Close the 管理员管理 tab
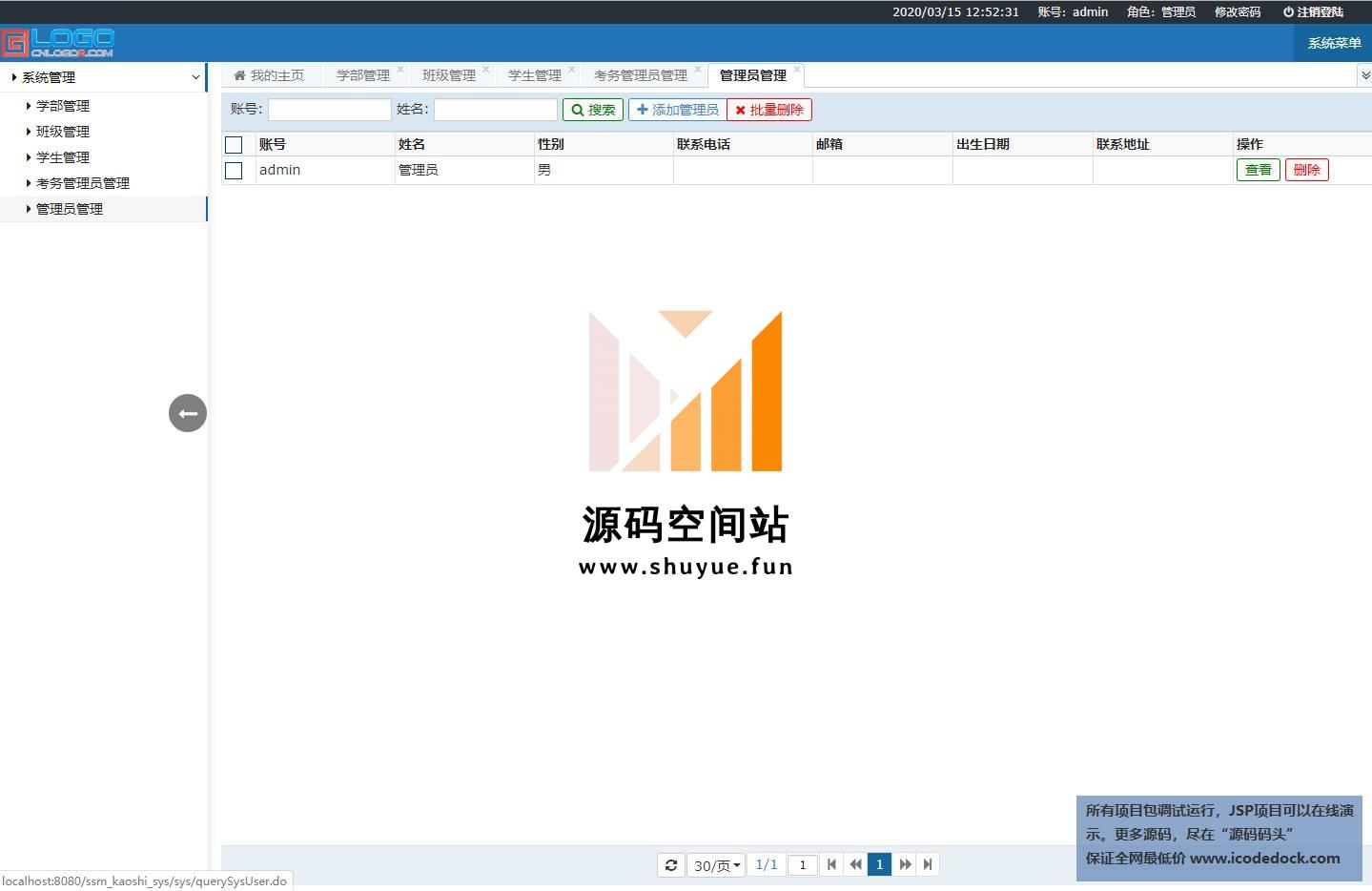The width and height of the screenshot is (1372, 891). pos(797,69)
